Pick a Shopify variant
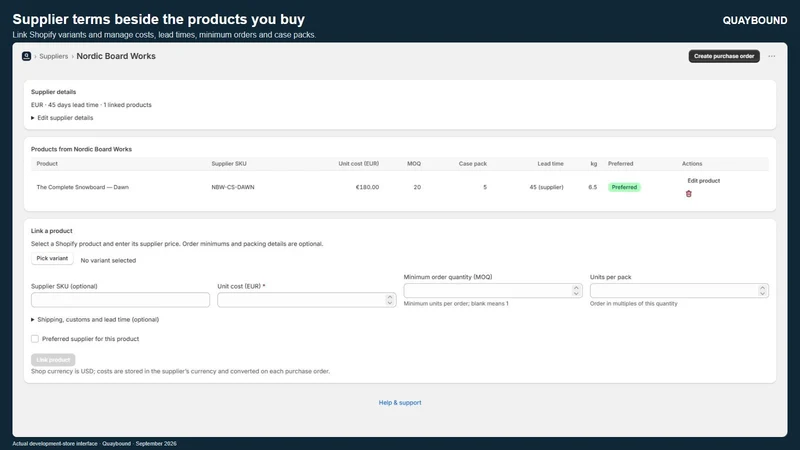Screen dimensions: 800x450 coord(52,259)
